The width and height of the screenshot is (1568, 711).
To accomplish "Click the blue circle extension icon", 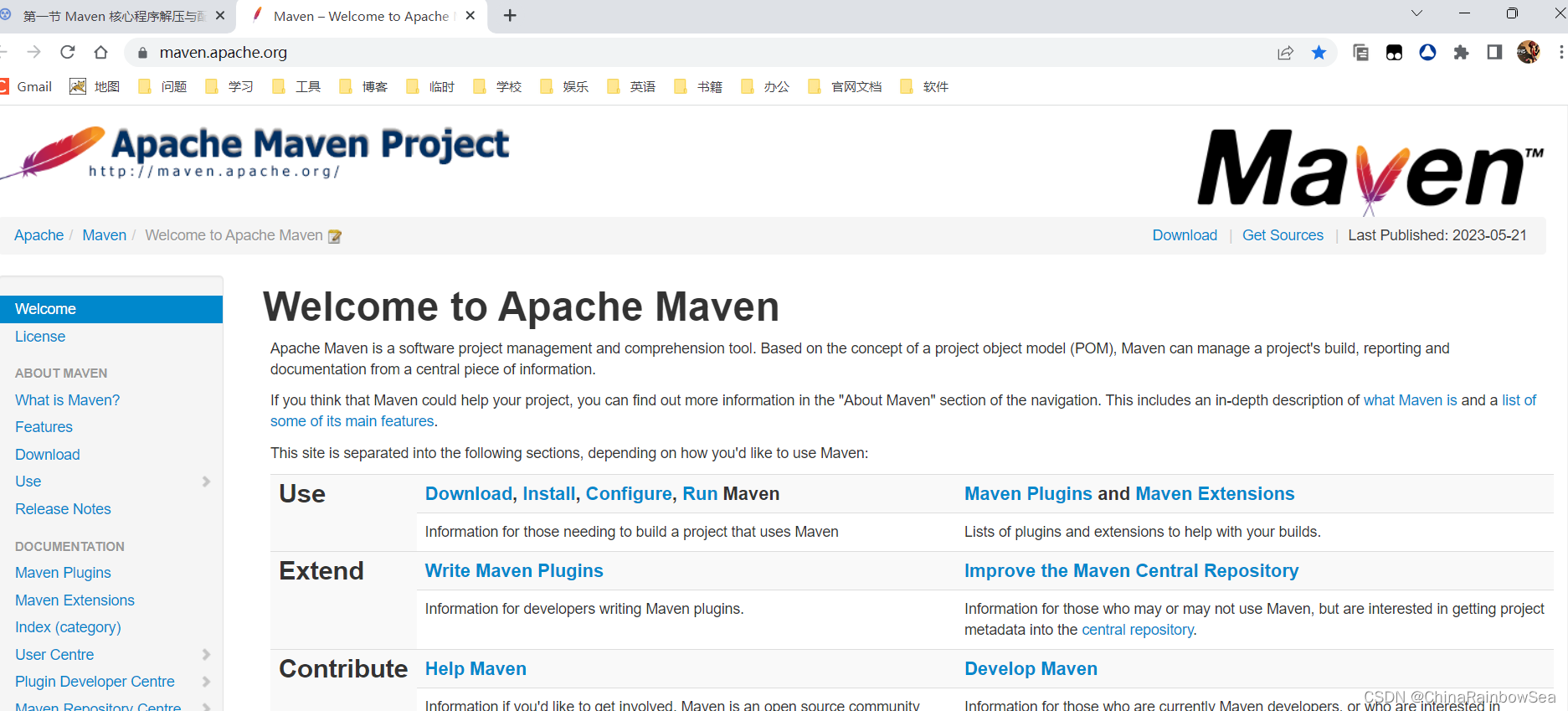I will coord(1427,52).
